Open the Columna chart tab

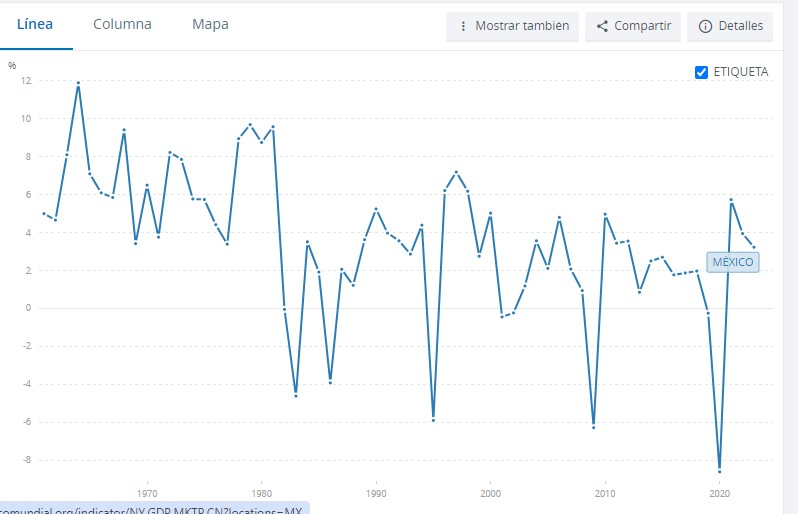pyautogui.click(x=122, y=24)
